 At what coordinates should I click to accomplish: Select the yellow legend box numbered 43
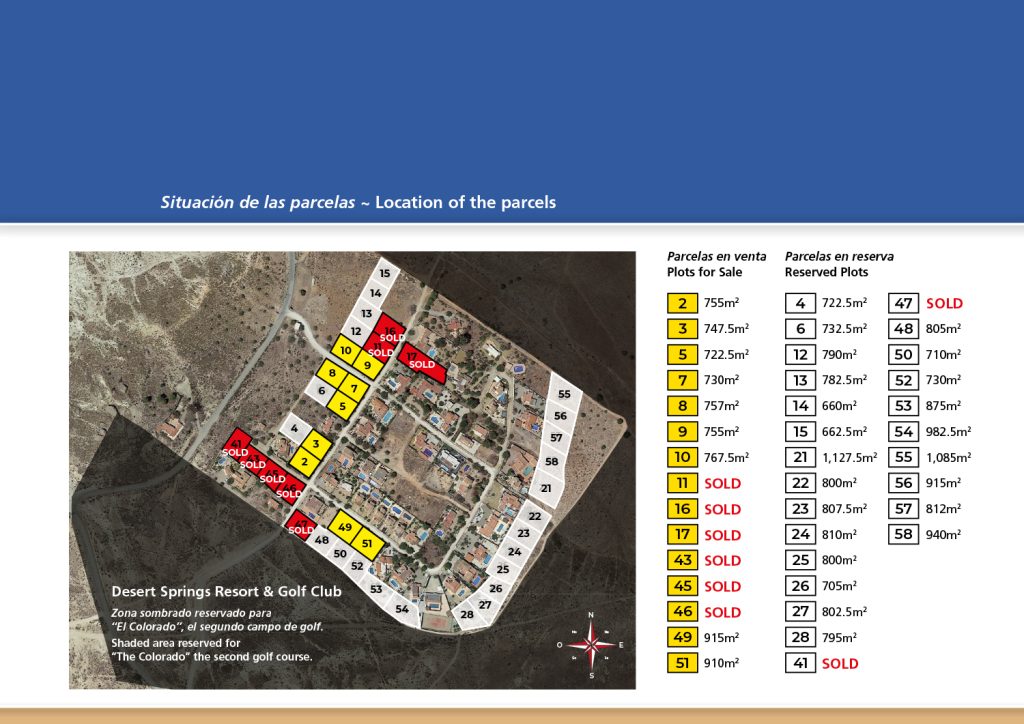coord(682,560)
